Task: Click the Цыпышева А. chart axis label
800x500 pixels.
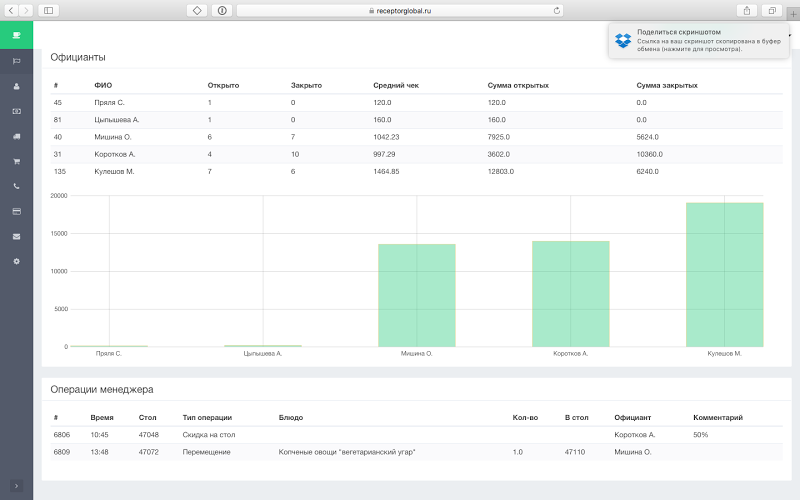Action: click(263, 354)
